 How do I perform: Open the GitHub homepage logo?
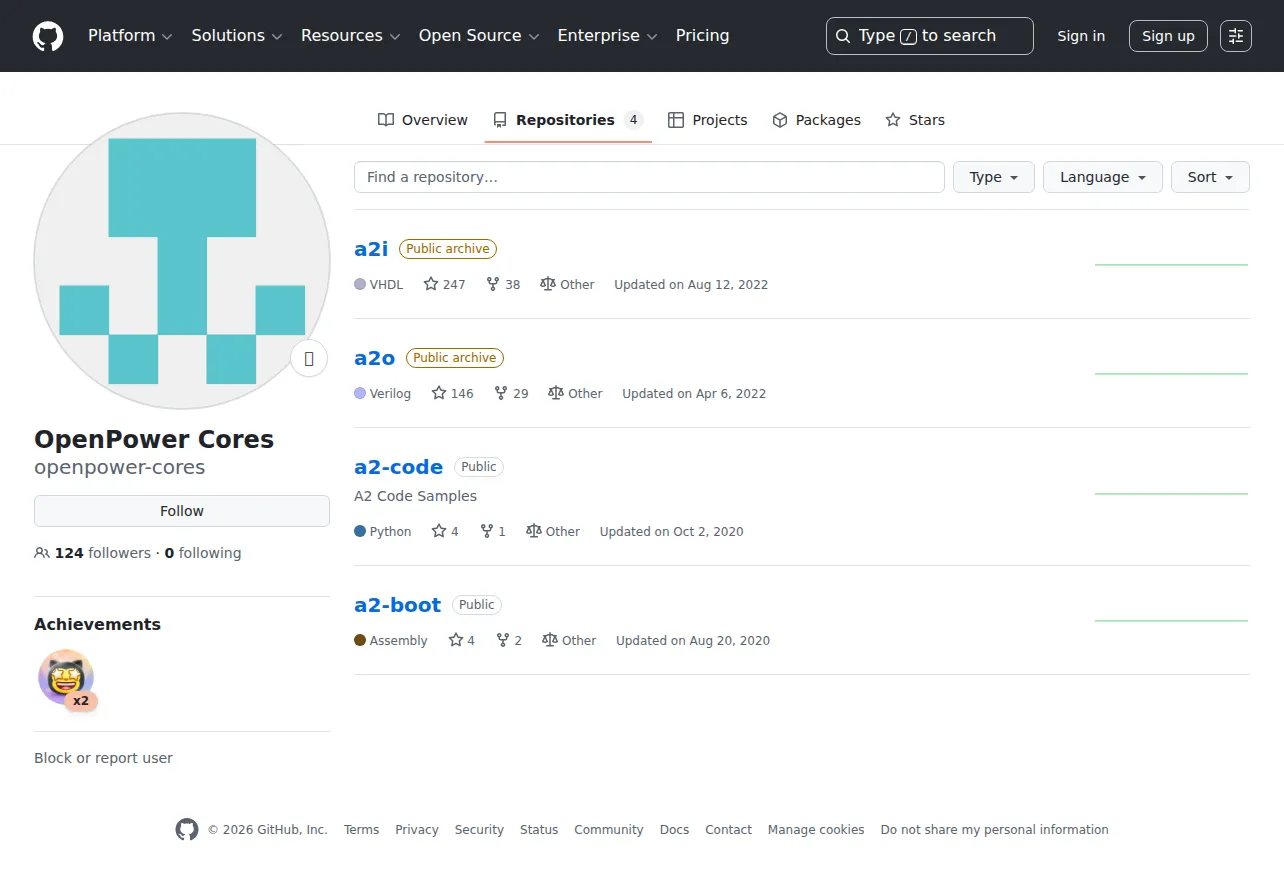point(48,36)
